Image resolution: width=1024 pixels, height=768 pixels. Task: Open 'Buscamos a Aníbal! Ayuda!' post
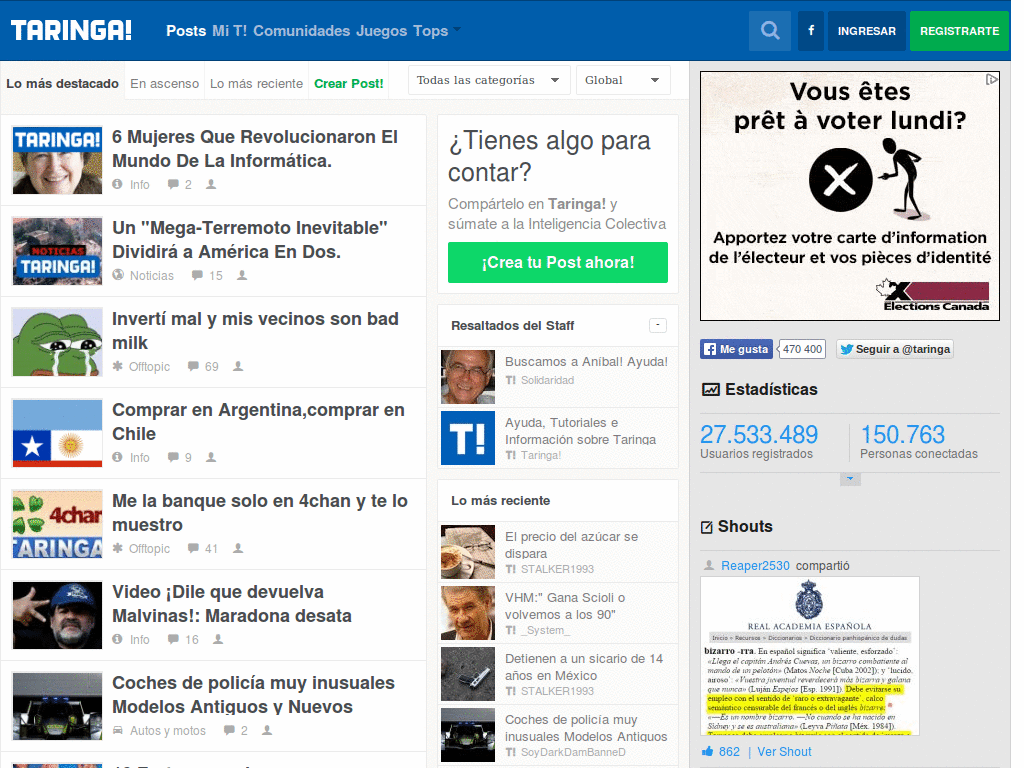586,361
